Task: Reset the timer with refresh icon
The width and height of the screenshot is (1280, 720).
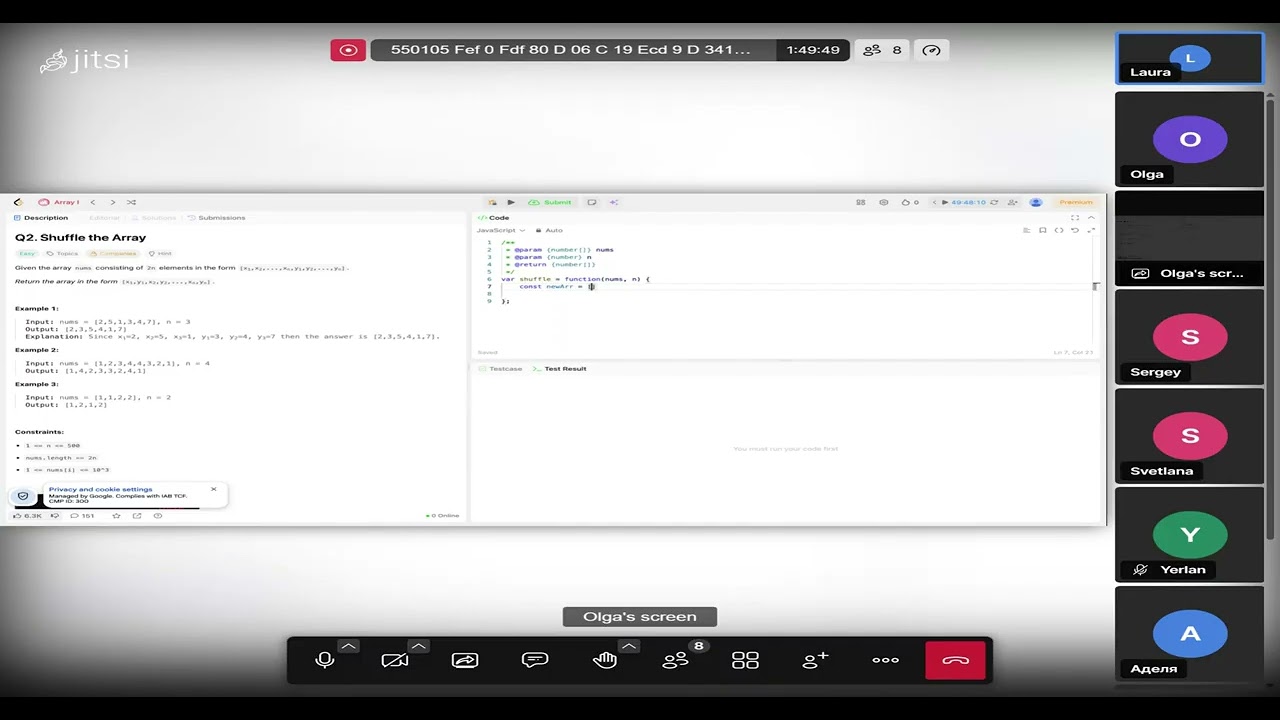Action: pos(996,202)
